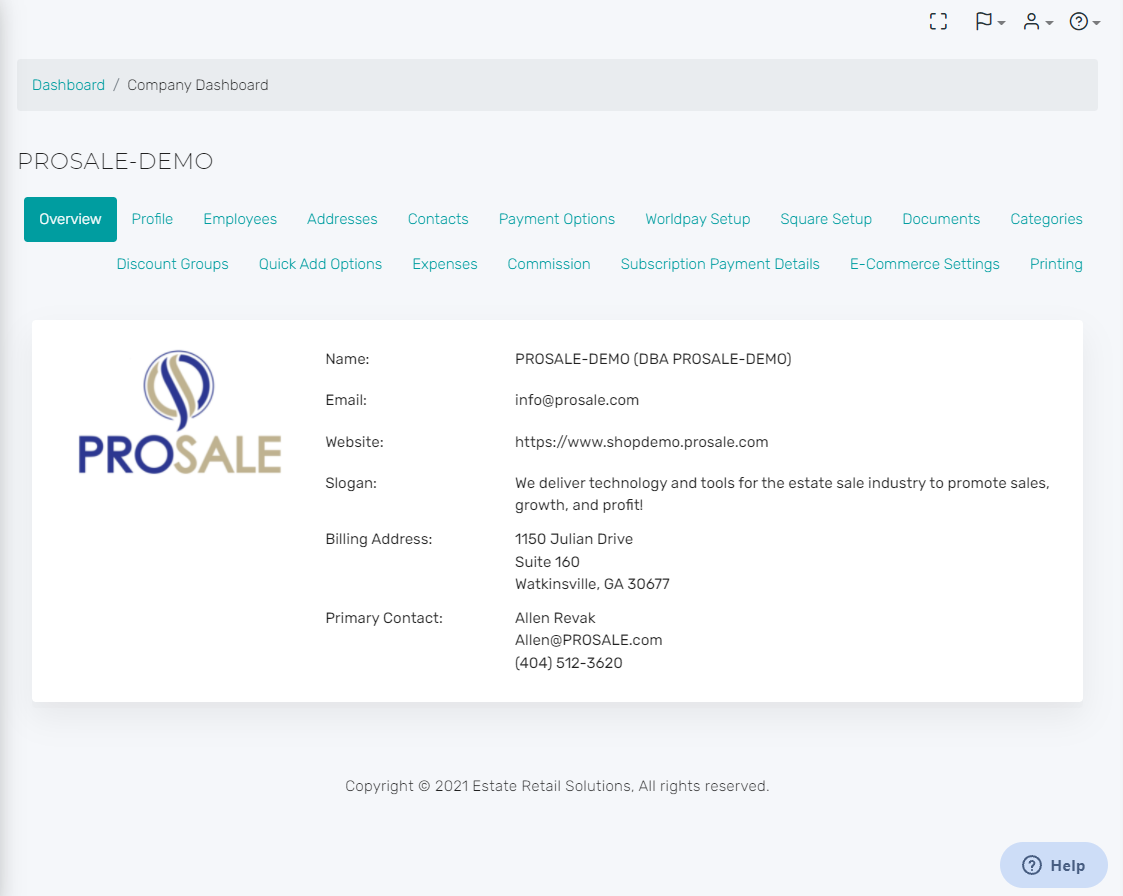Click the slogan text about estate sale industry
This screenshot has width=1123, height=896.
[x=782, y=494]
